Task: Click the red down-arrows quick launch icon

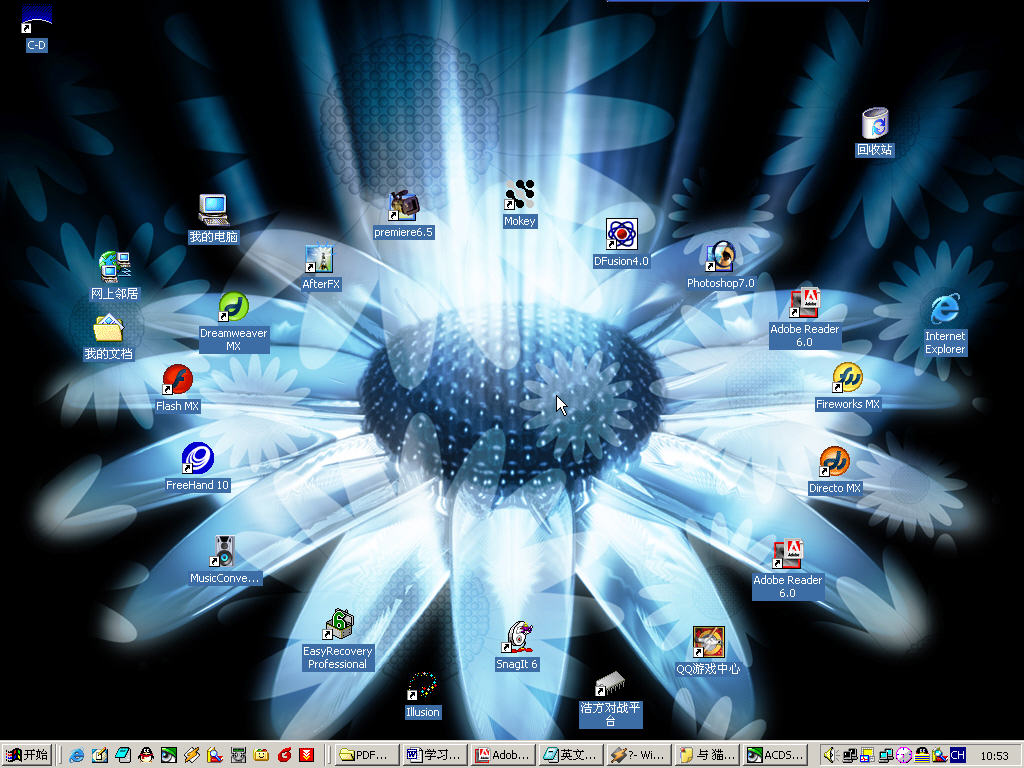Action: 307,756
